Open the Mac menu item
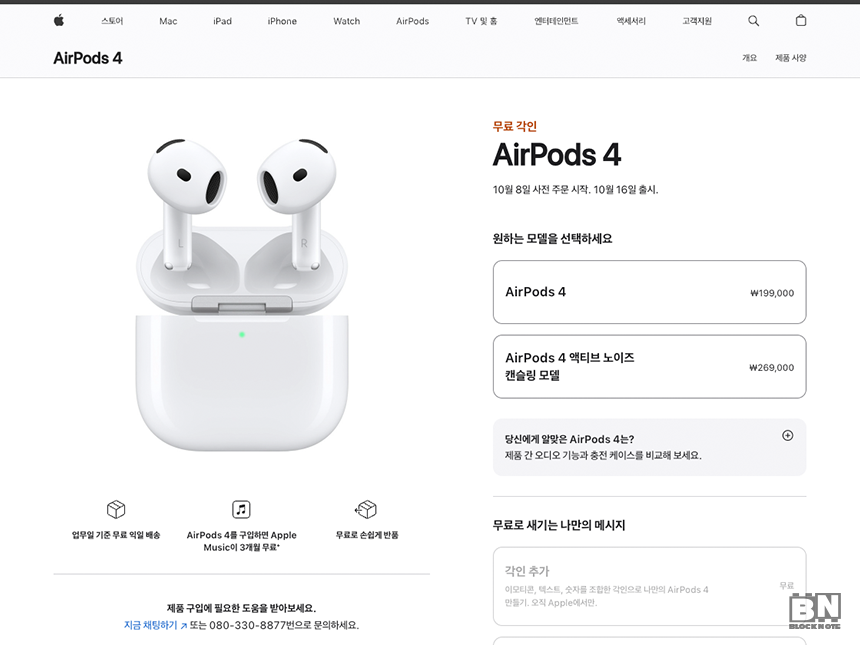Viewport: 860px width, 645px height. click(168, 21)
